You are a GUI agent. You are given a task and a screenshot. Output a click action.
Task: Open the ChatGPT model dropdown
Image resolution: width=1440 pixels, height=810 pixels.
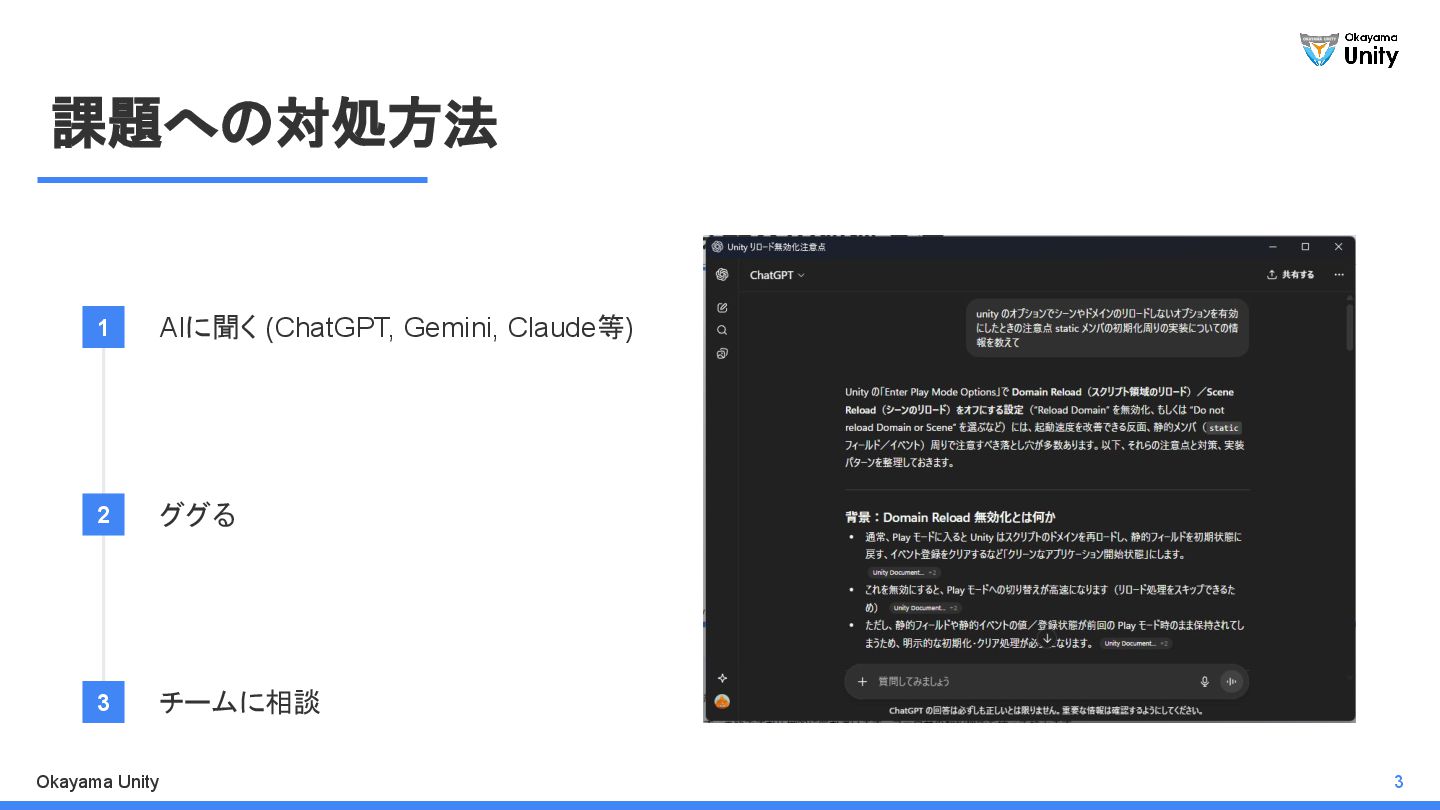(777, 275)
